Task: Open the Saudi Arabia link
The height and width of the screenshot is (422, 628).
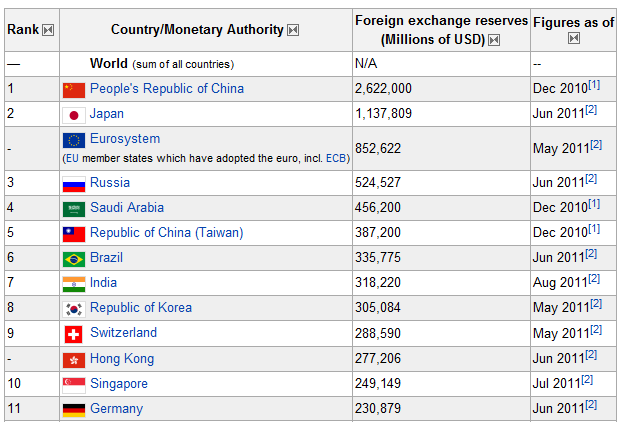Action: (x=127, y=207)
